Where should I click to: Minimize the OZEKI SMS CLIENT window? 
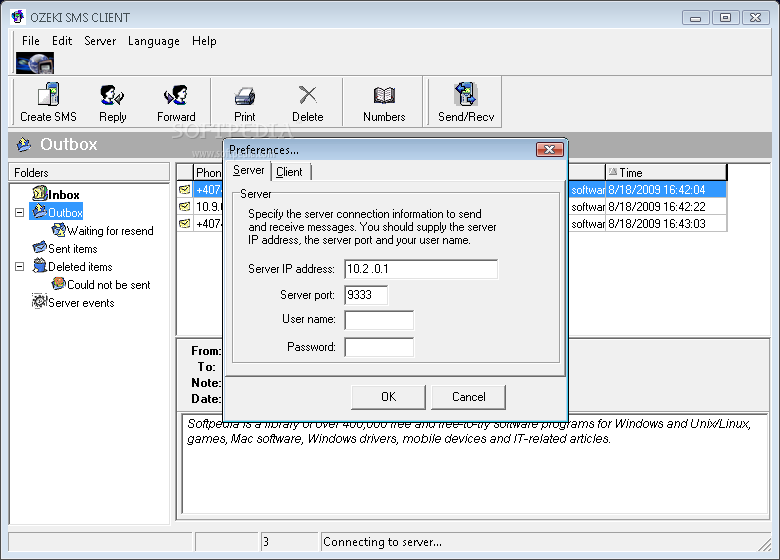tap(695, 18)
